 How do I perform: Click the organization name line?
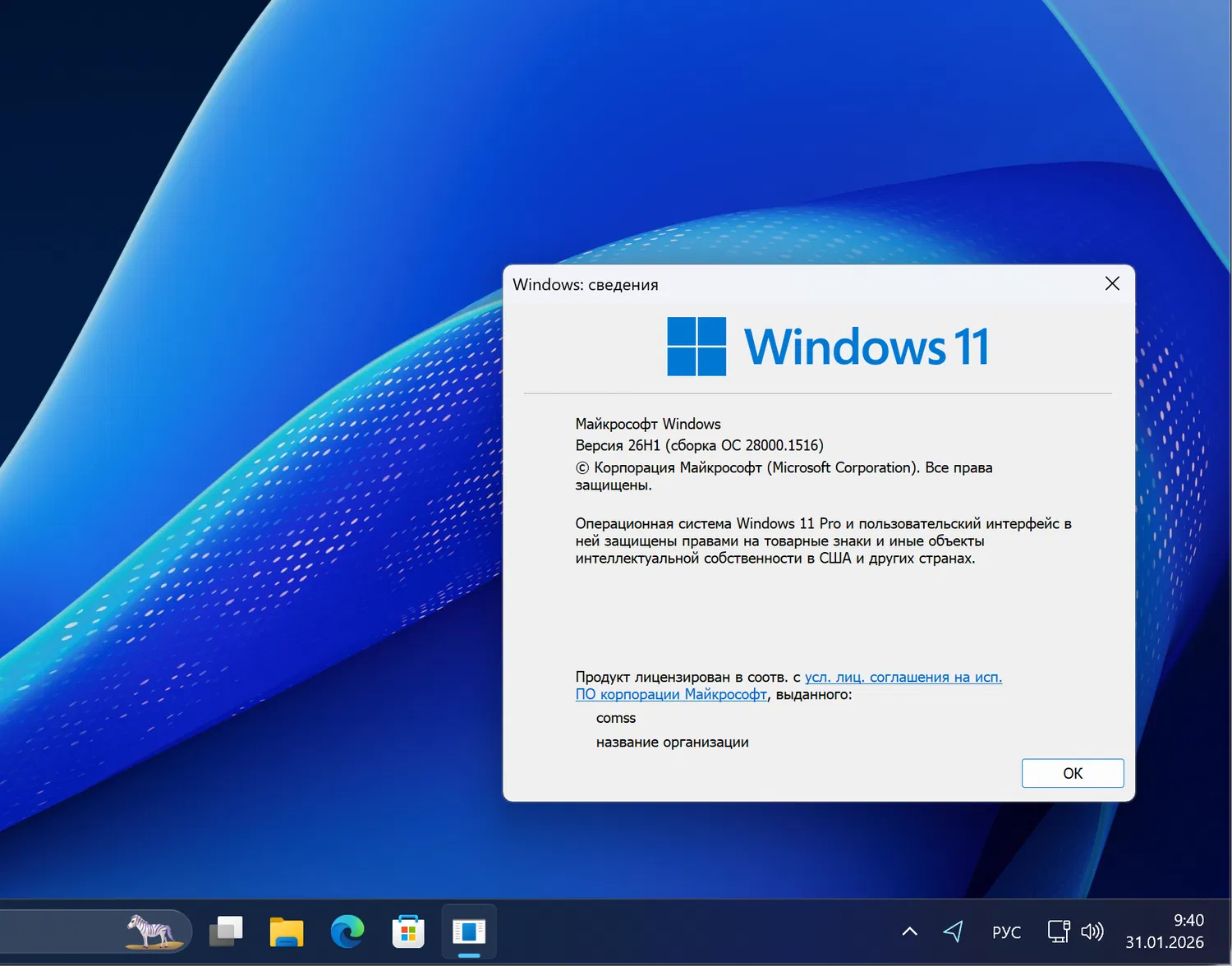coord(672,742)
